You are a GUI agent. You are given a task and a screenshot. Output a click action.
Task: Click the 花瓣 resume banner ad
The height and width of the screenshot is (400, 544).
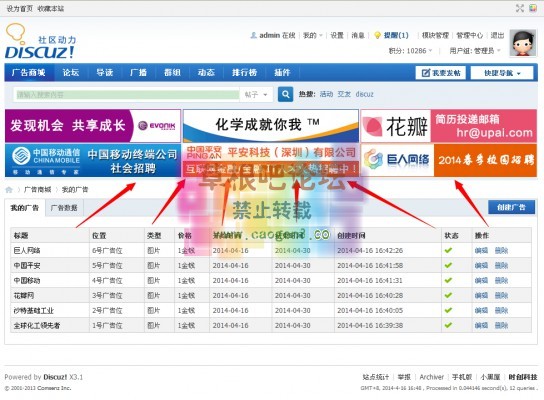point(449,126)
